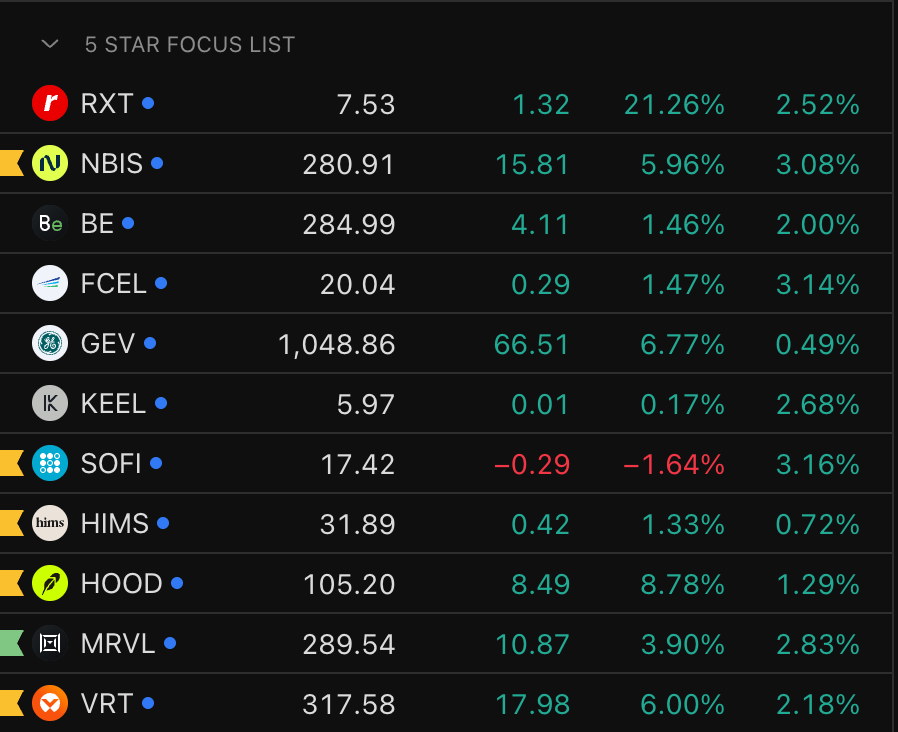Image resolution: width=898 pixels, height=732 pixels.
Task: Click the blue dot next to HOOD
Action: click(x=177, y=583)
